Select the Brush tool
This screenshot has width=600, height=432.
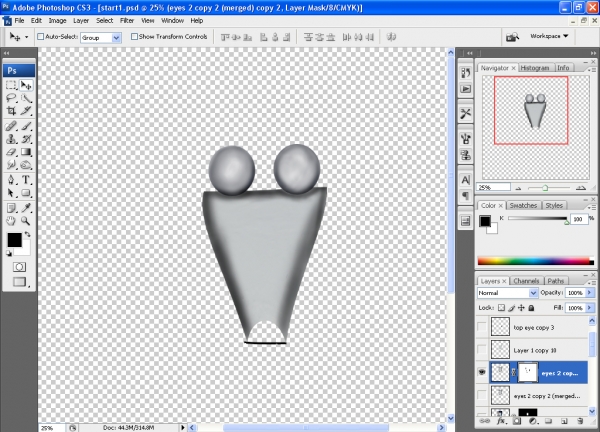(26, 126)
